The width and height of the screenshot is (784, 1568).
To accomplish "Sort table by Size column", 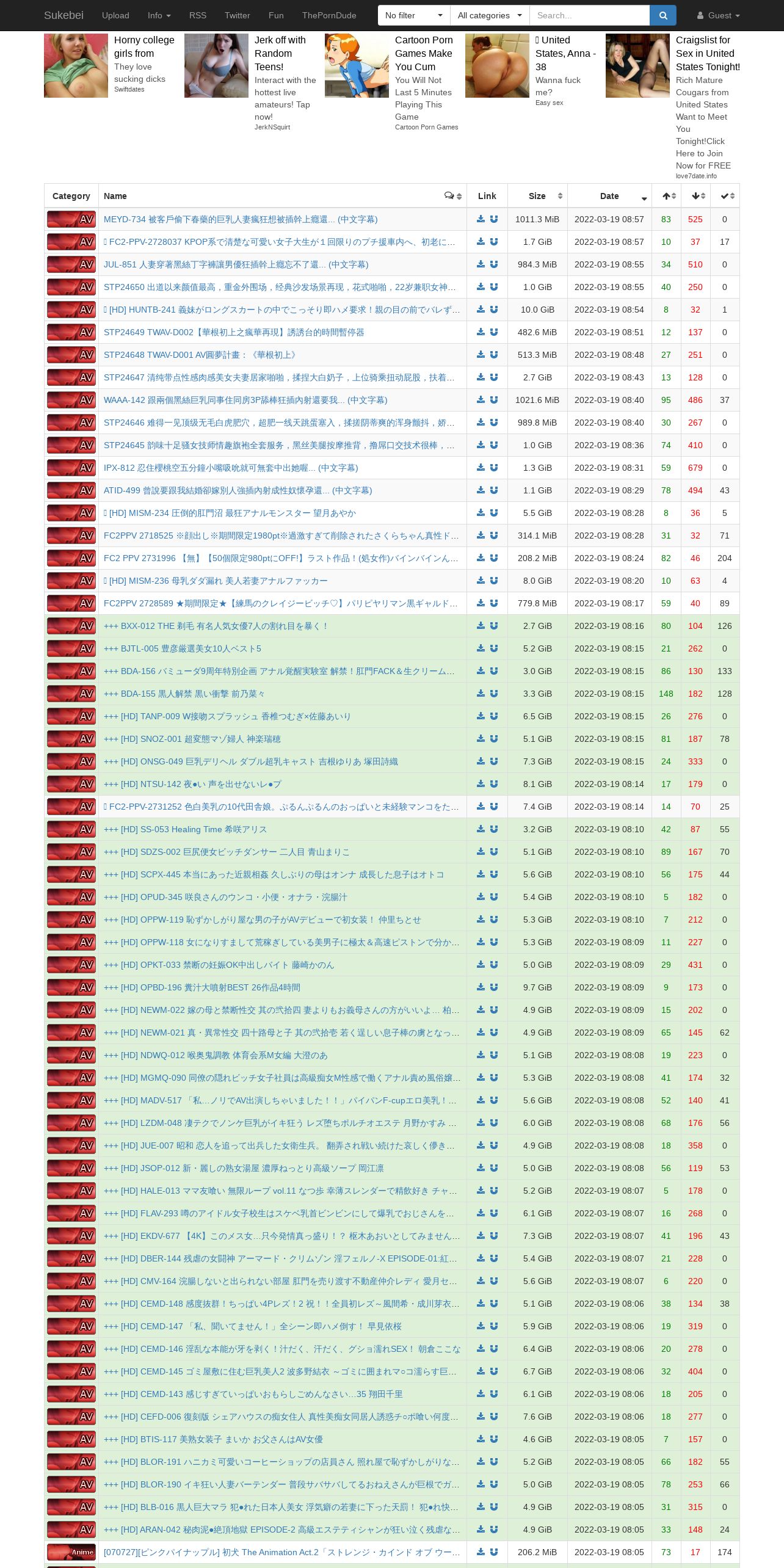I will click(x=537, y=196).
